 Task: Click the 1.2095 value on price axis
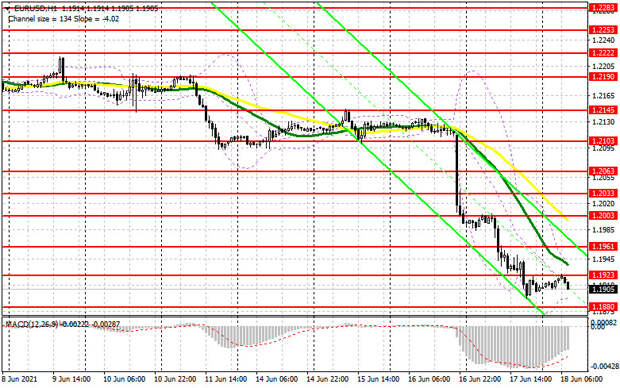tap(604, 149)
